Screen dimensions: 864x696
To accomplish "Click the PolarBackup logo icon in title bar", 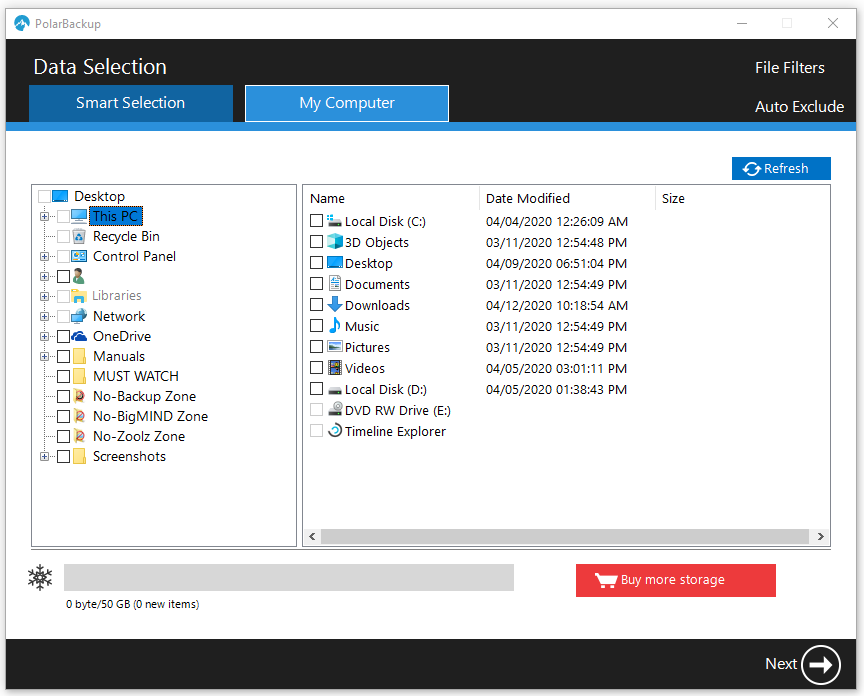I will 21,23.
